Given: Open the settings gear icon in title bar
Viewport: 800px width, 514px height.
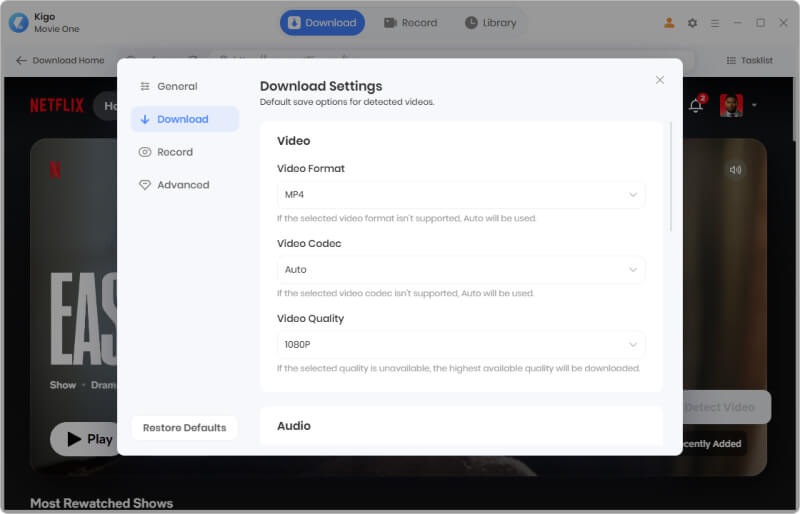Looking at the screenshot, I should pos(692,23).
